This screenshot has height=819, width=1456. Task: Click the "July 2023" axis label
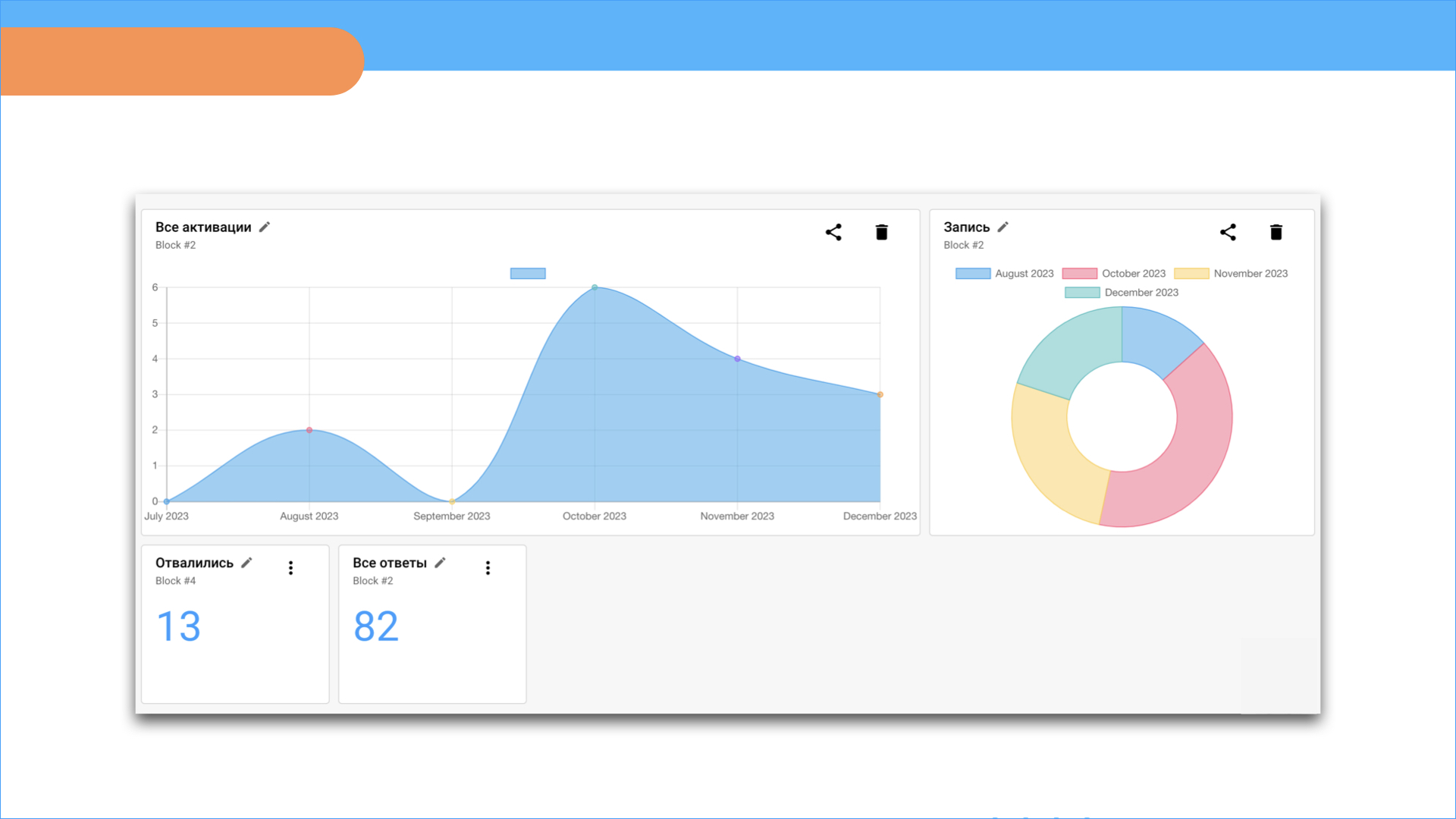tap(166, 516)
